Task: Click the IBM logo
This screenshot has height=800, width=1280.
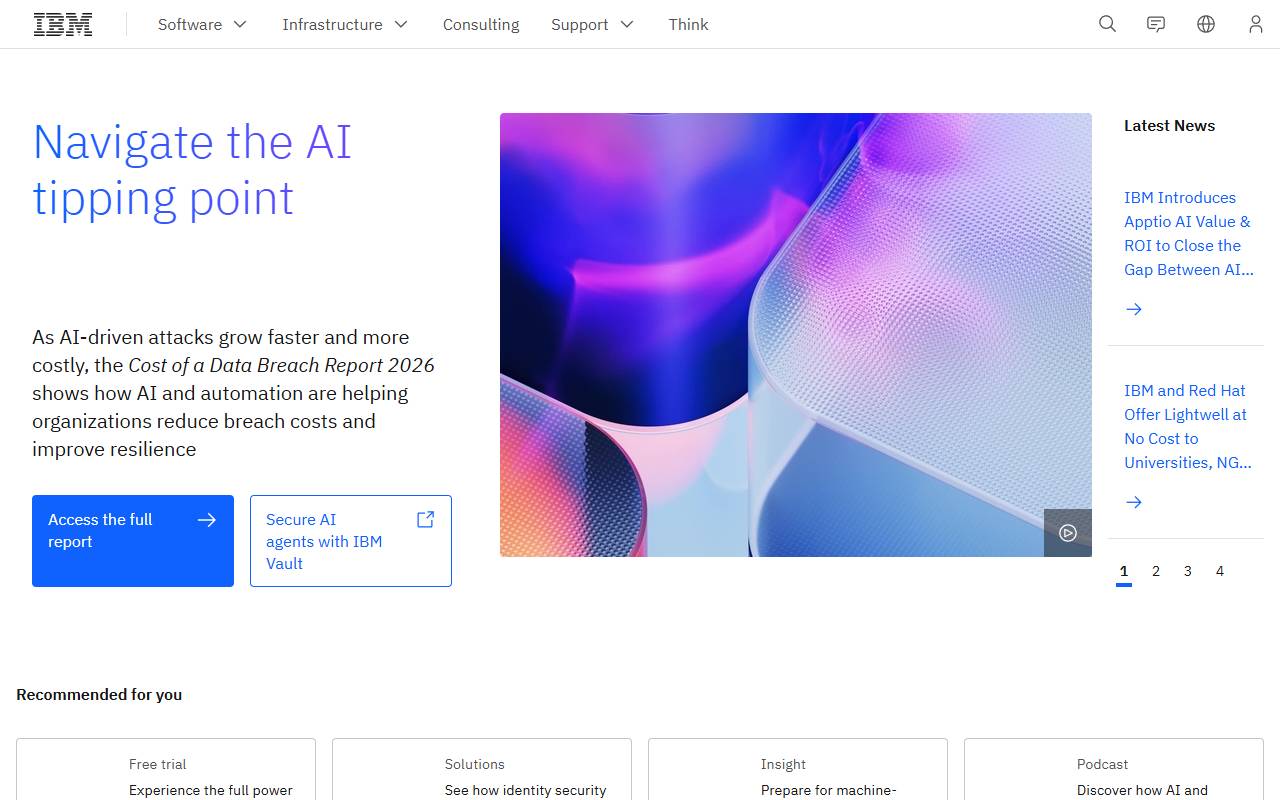Action: tap(63, 24)
